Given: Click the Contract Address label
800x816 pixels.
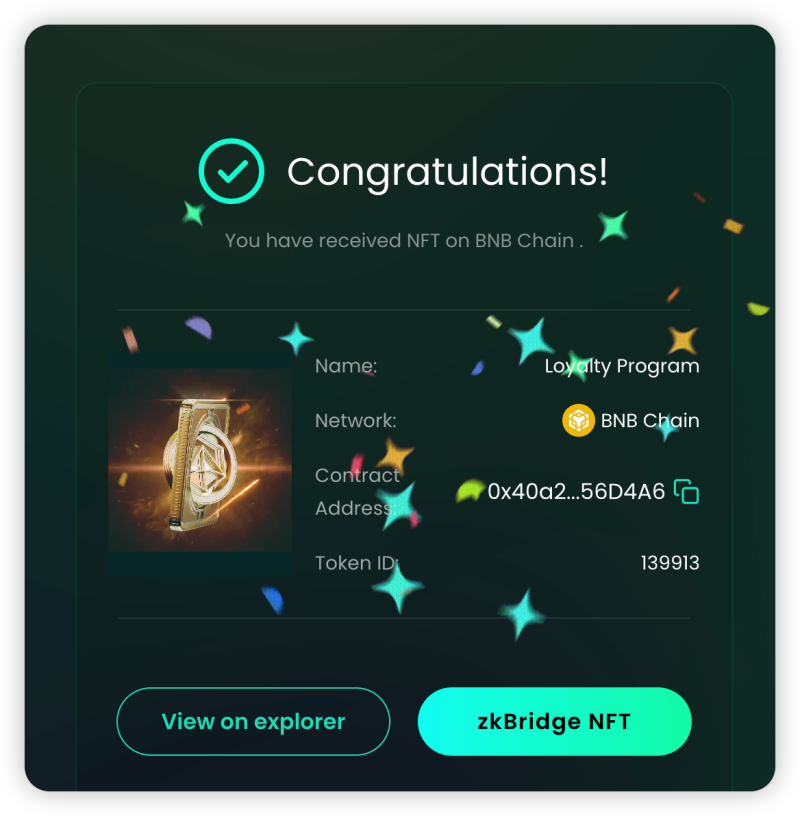Looking at the screenshot, I should coord(357,491).
